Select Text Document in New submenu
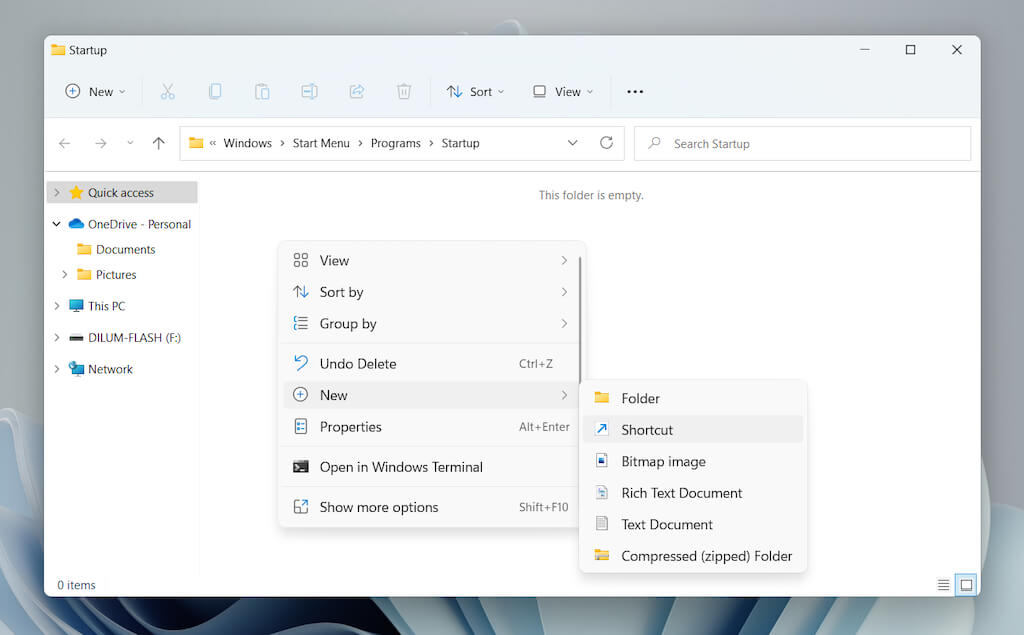1024x635 pixels. tap(666, 524)
